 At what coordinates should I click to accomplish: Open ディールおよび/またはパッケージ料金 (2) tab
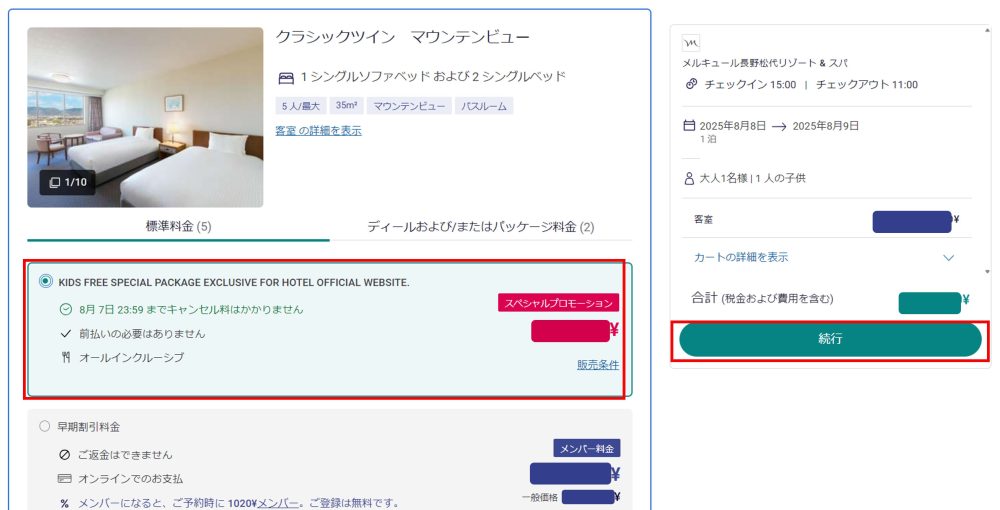tap(481, 226)
